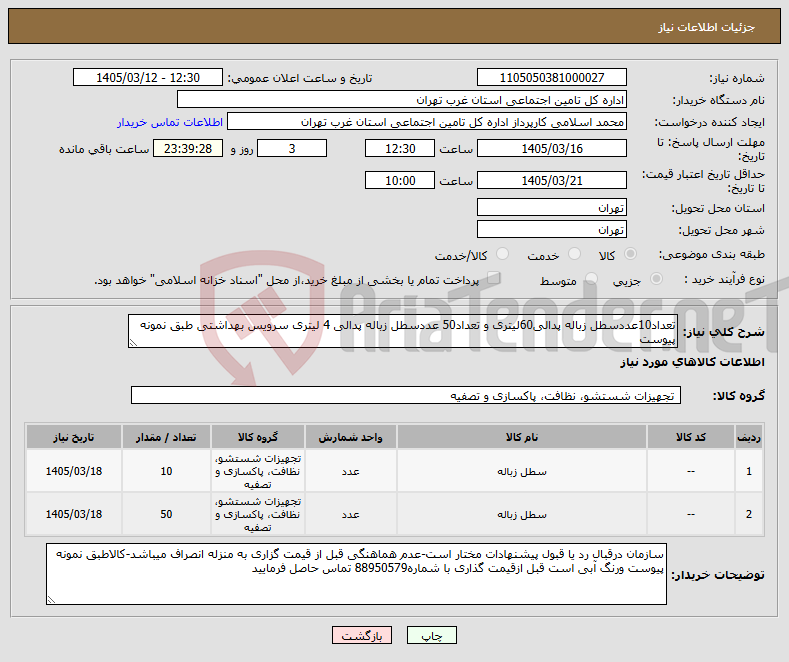Toggle the Islamic treasury payment checkbox

point(493,278)
